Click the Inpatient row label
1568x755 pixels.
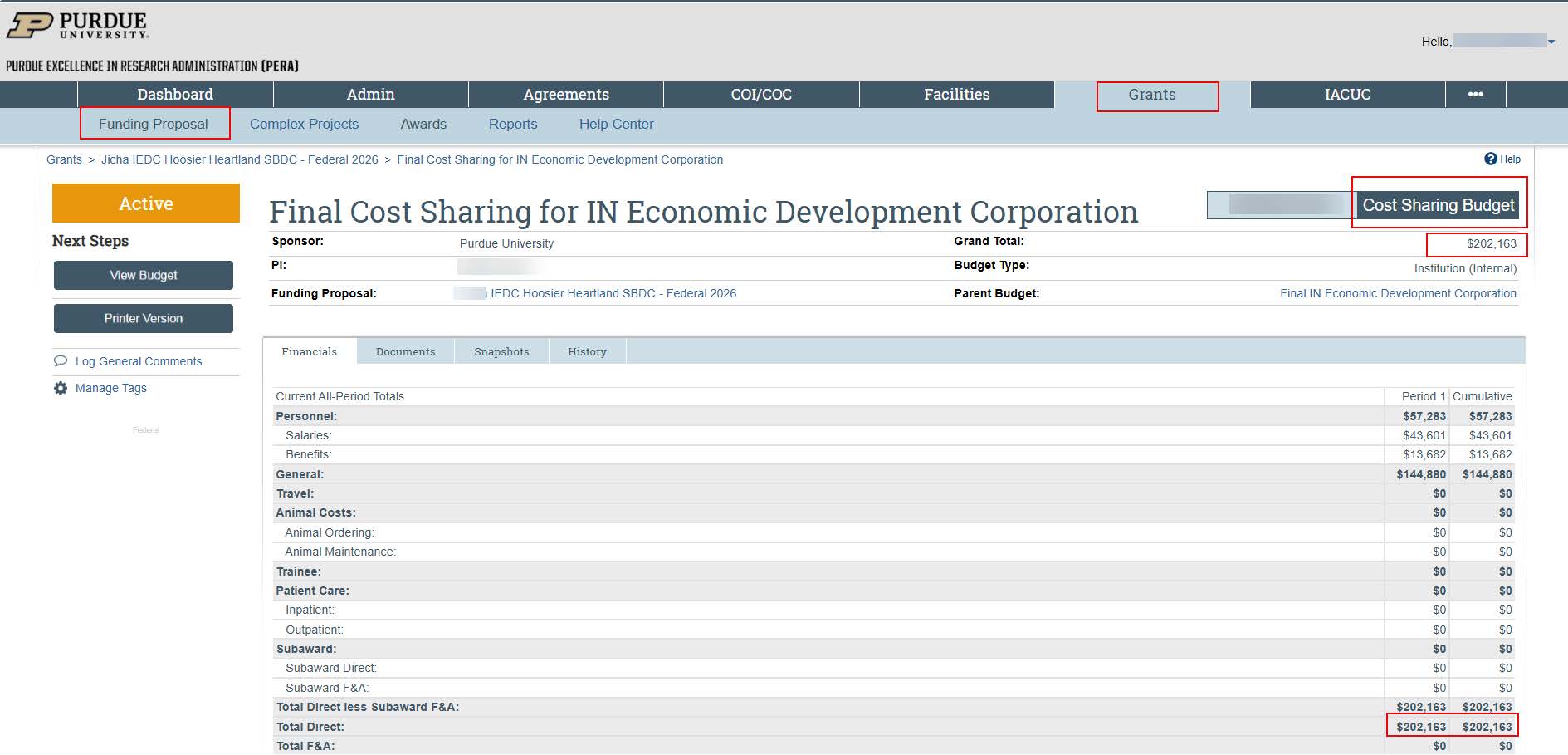[x=310, y=610]
